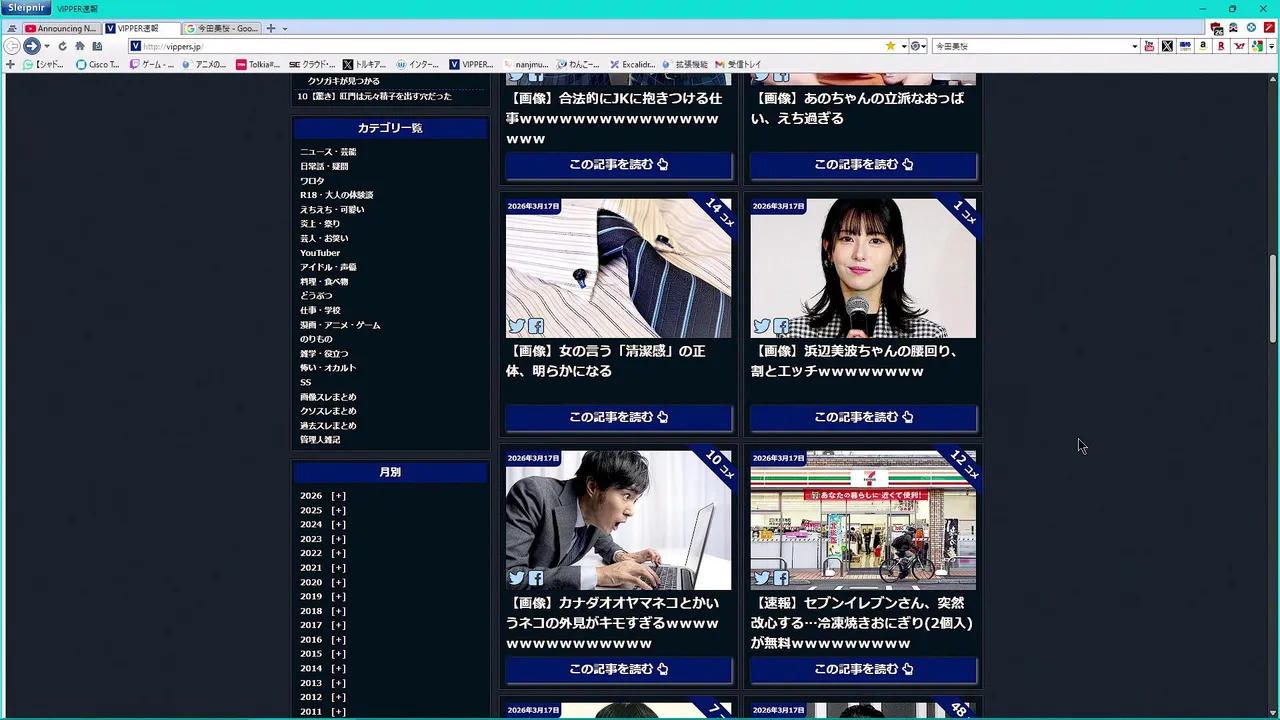
Task: Open the 拡張機能 bookmark
Action: pyautogui.click(x=684, y=64)
